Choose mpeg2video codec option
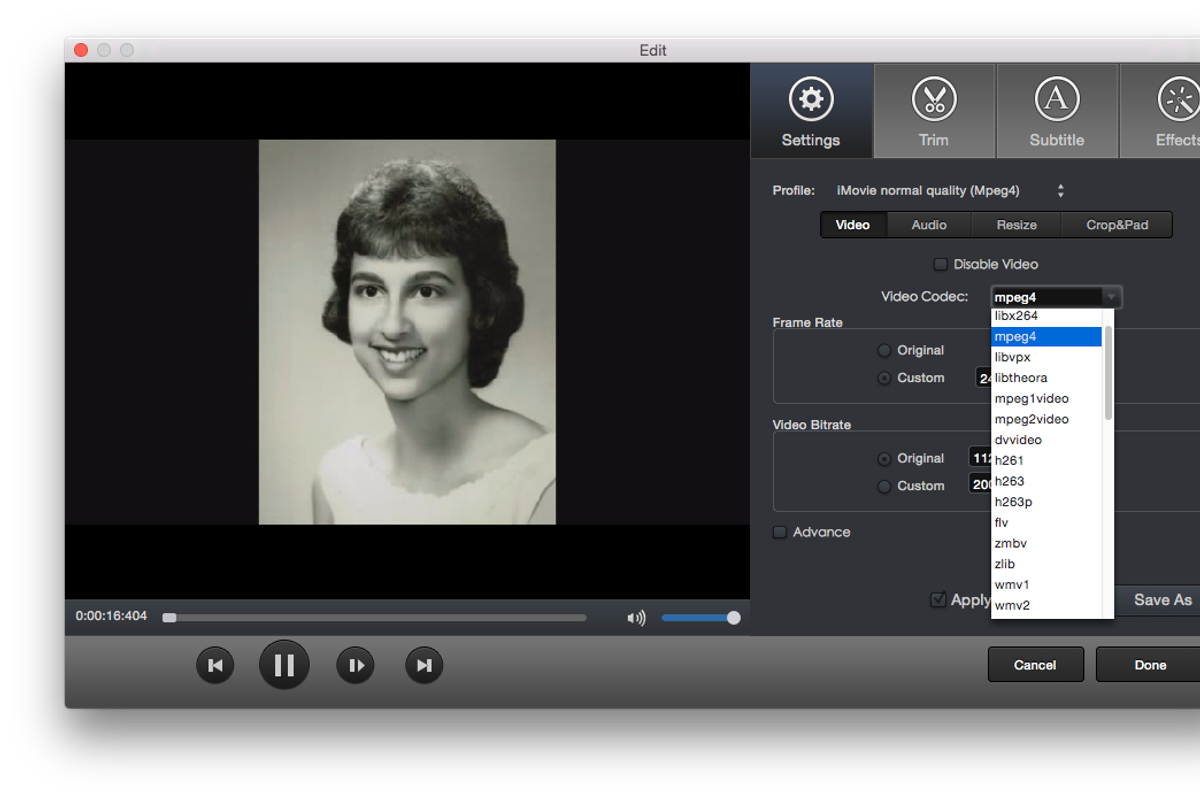Screen dimensions: 1200x800 1046,419
